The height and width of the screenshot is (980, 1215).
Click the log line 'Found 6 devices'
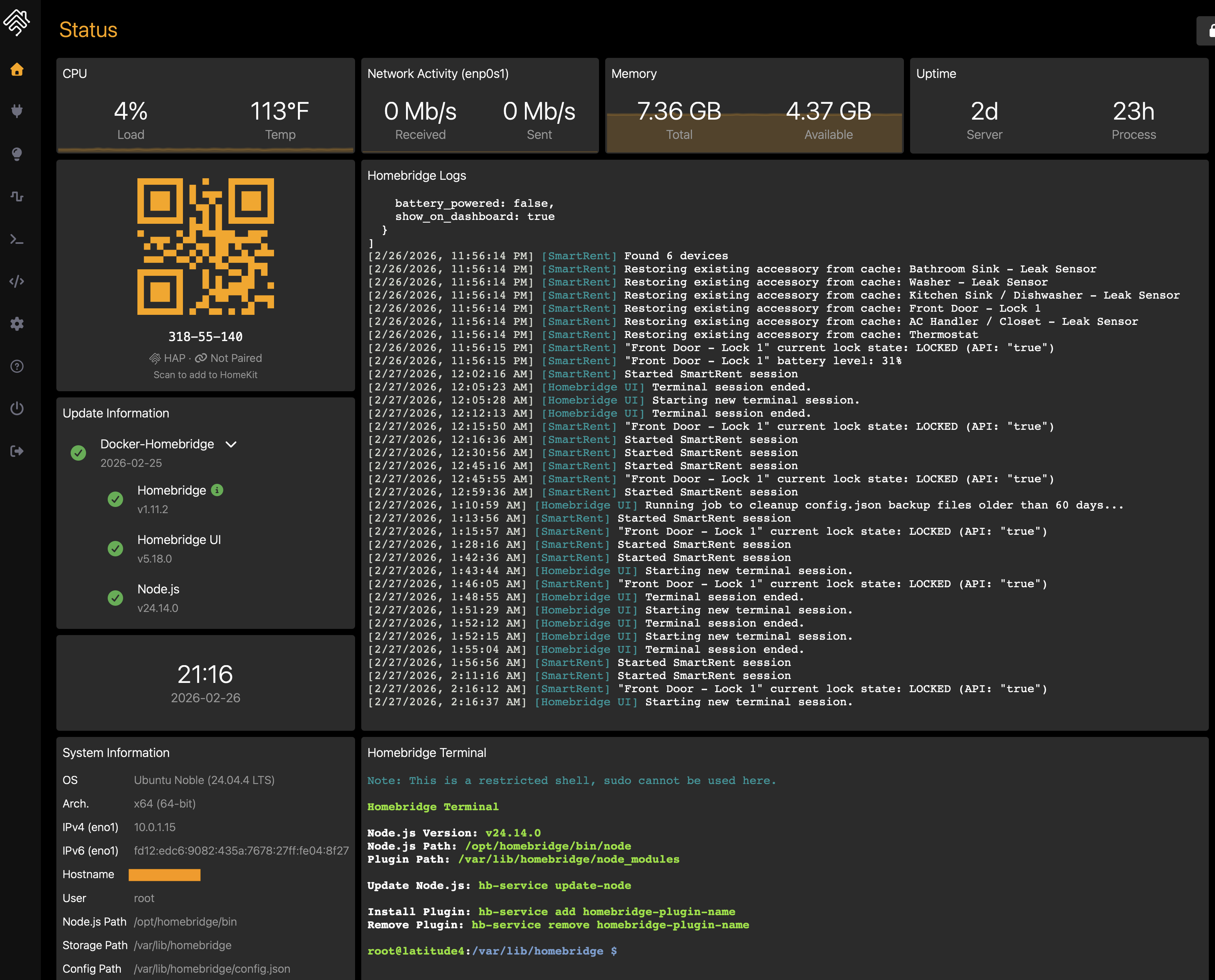(x=548, y=256)
